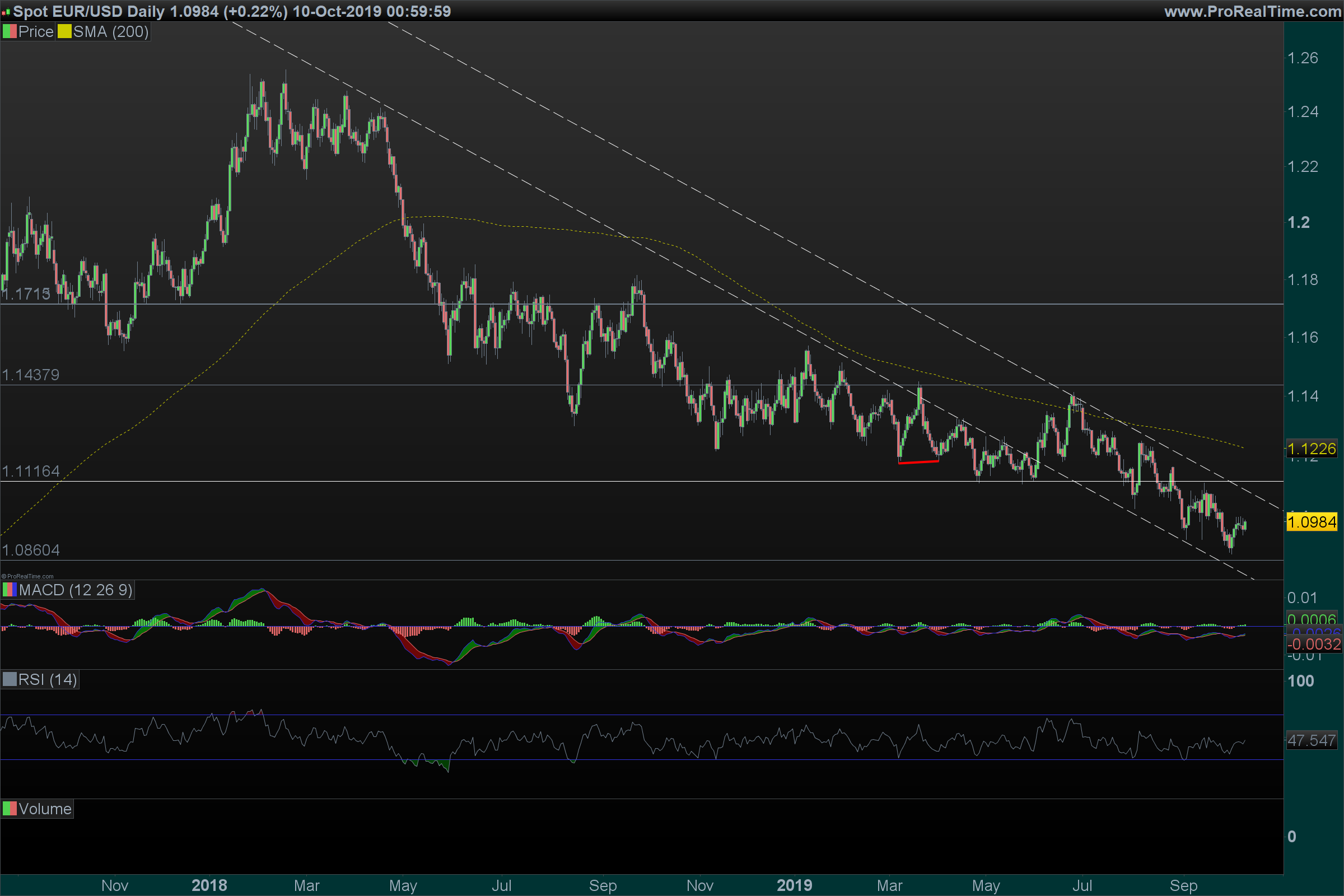This screenshot has height=896, width=1344.
Task: Select the MACD (12 26 9) label
Action: tap(76, 590)
